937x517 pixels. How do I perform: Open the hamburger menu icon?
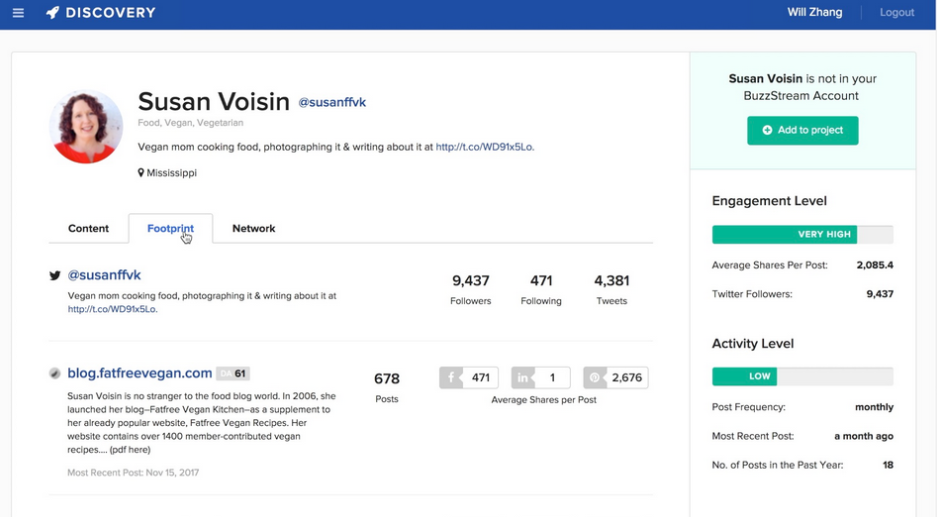[19, 13]
